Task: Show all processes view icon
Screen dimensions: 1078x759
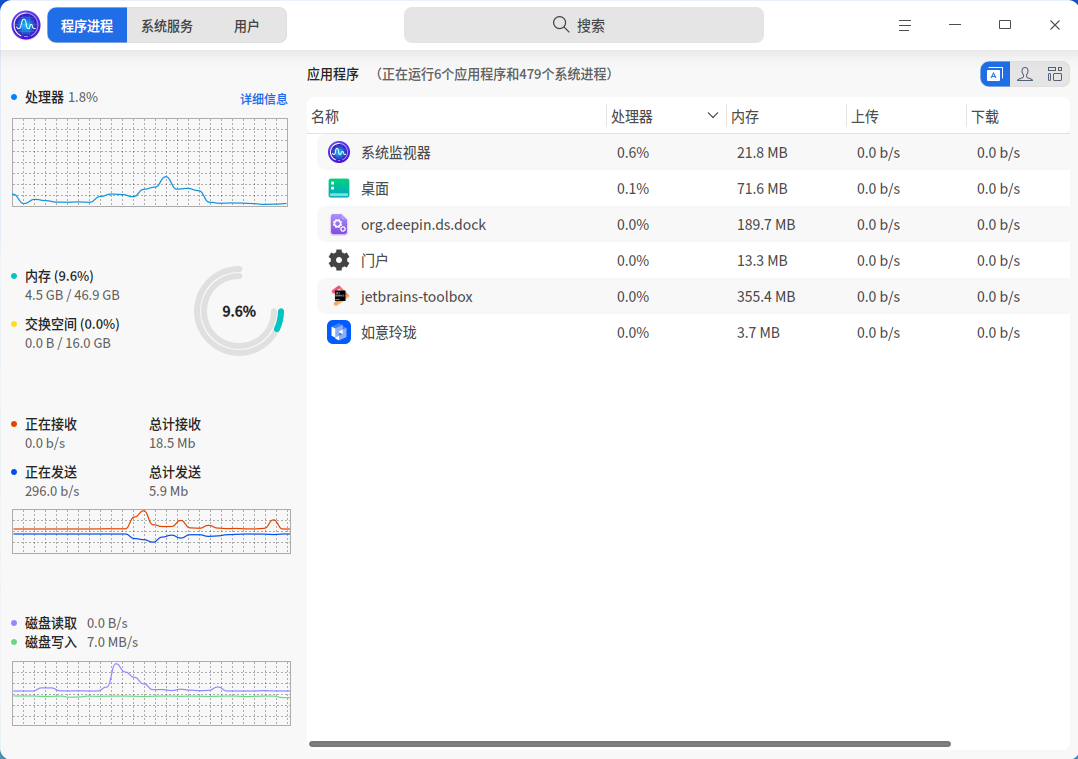Action: pyautogui.click(x=1055, y=74)
